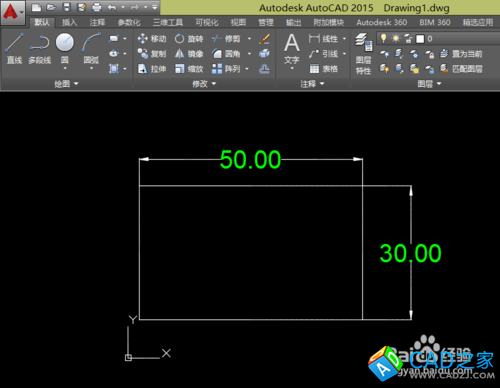Select the Circle (圆) tool
The height and width of the screenshot is (388, 500).
pyautogui.click(x=65, y=50)
